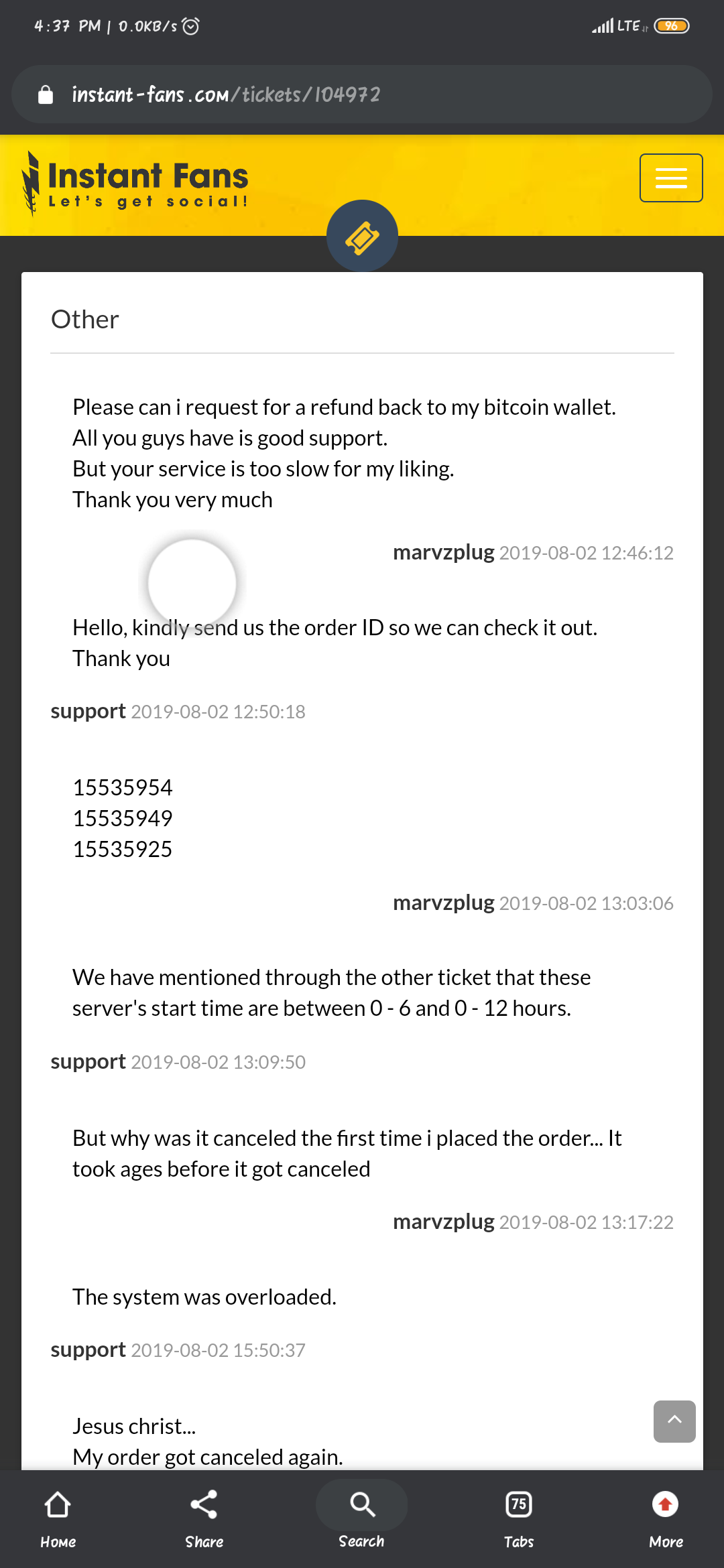Select order ID 15535954 text
This screenshot has width=724, height=1568.
[123, 788]
